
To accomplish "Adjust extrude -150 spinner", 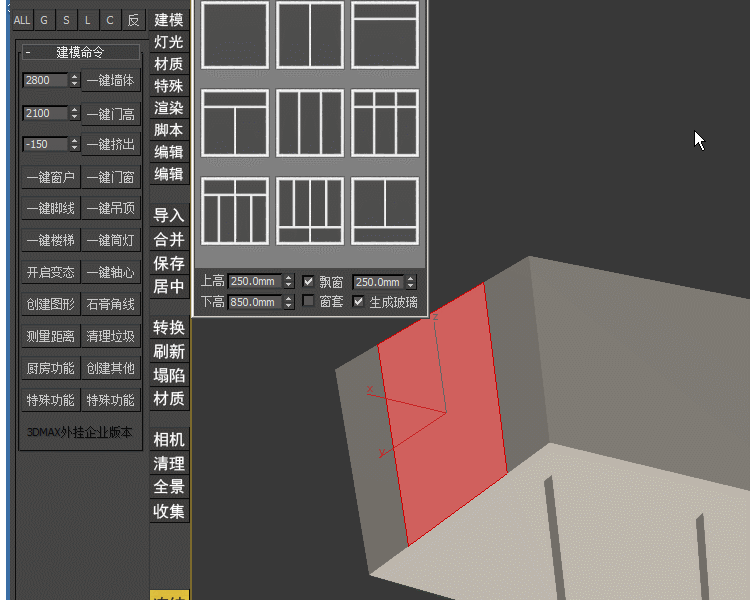I will pyautogui.click(x=74, y=144).
